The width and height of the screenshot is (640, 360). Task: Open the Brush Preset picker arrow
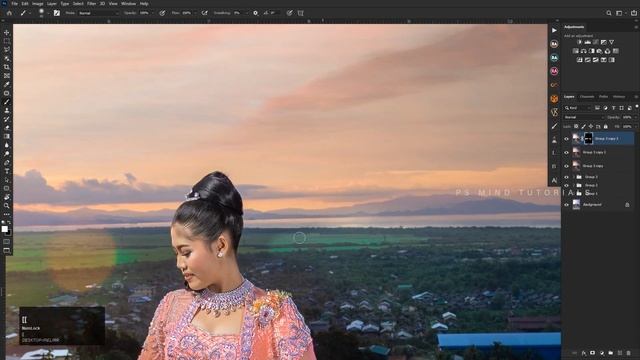click(48, 13)
